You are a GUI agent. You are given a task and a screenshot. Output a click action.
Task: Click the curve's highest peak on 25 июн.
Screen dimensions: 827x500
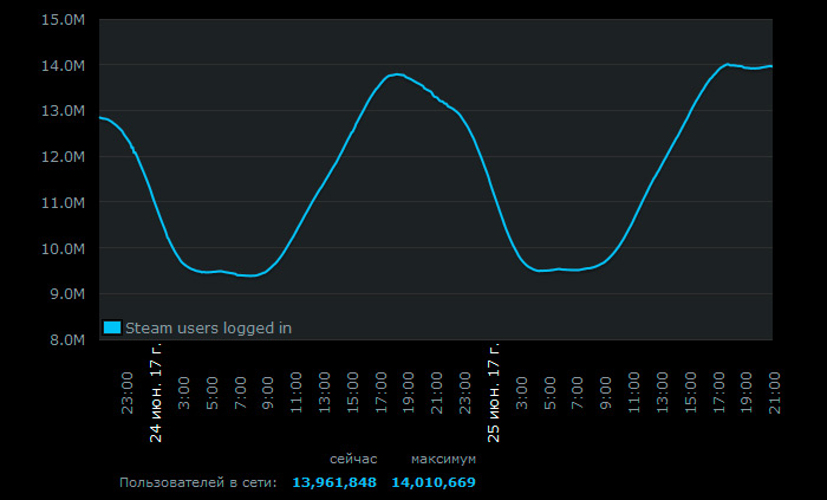click(727, 64)
